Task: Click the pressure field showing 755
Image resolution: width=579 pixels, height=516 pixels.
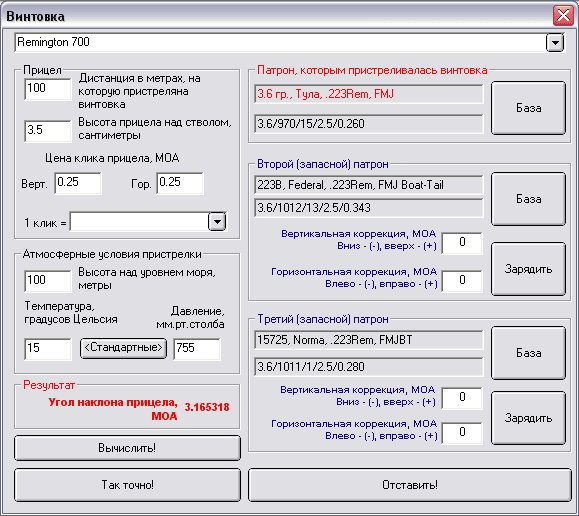Action: (197, 349)
